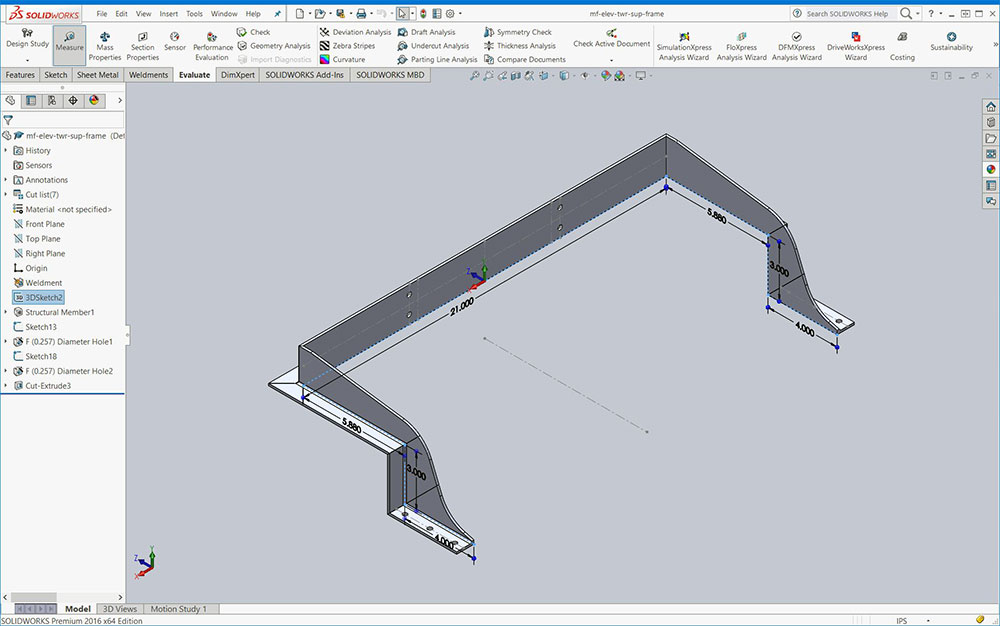Screen dimensions: 1000x626
Task: Switch to the Sheet Metal tab
Action: [x=97, y=75]
